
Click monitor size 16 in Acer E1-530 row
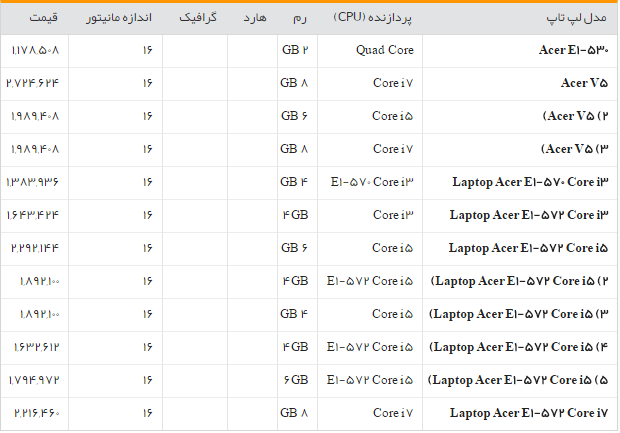click(148, 50)
